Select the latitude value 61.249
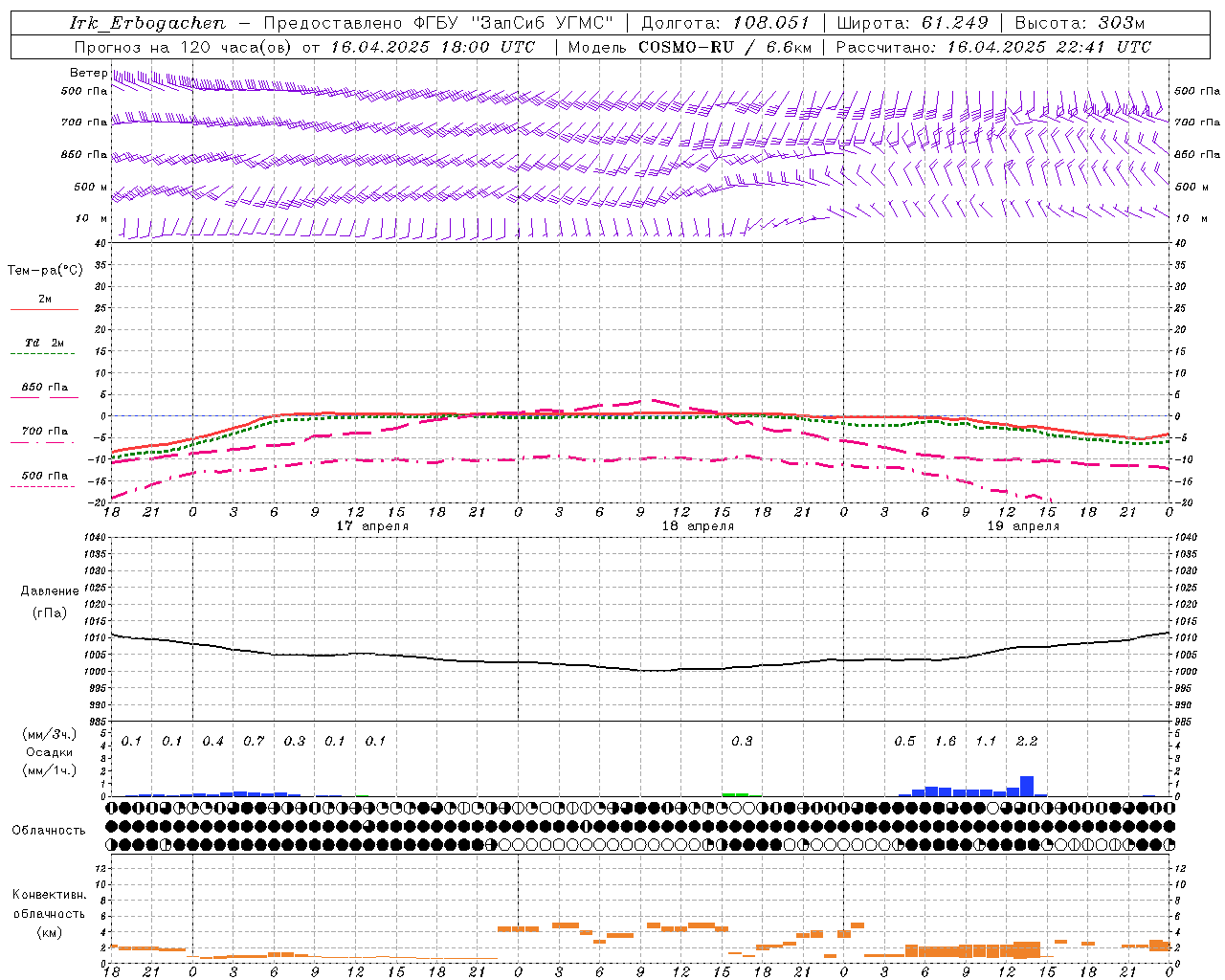 955,23
